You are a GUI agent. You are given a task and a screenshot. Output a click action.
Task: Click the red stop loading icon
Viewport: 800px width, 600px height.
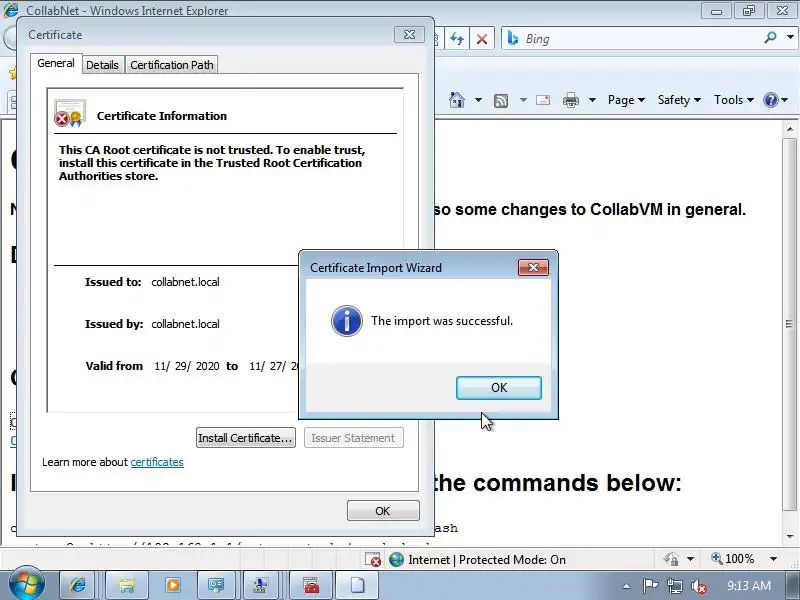tap(482, 39)
